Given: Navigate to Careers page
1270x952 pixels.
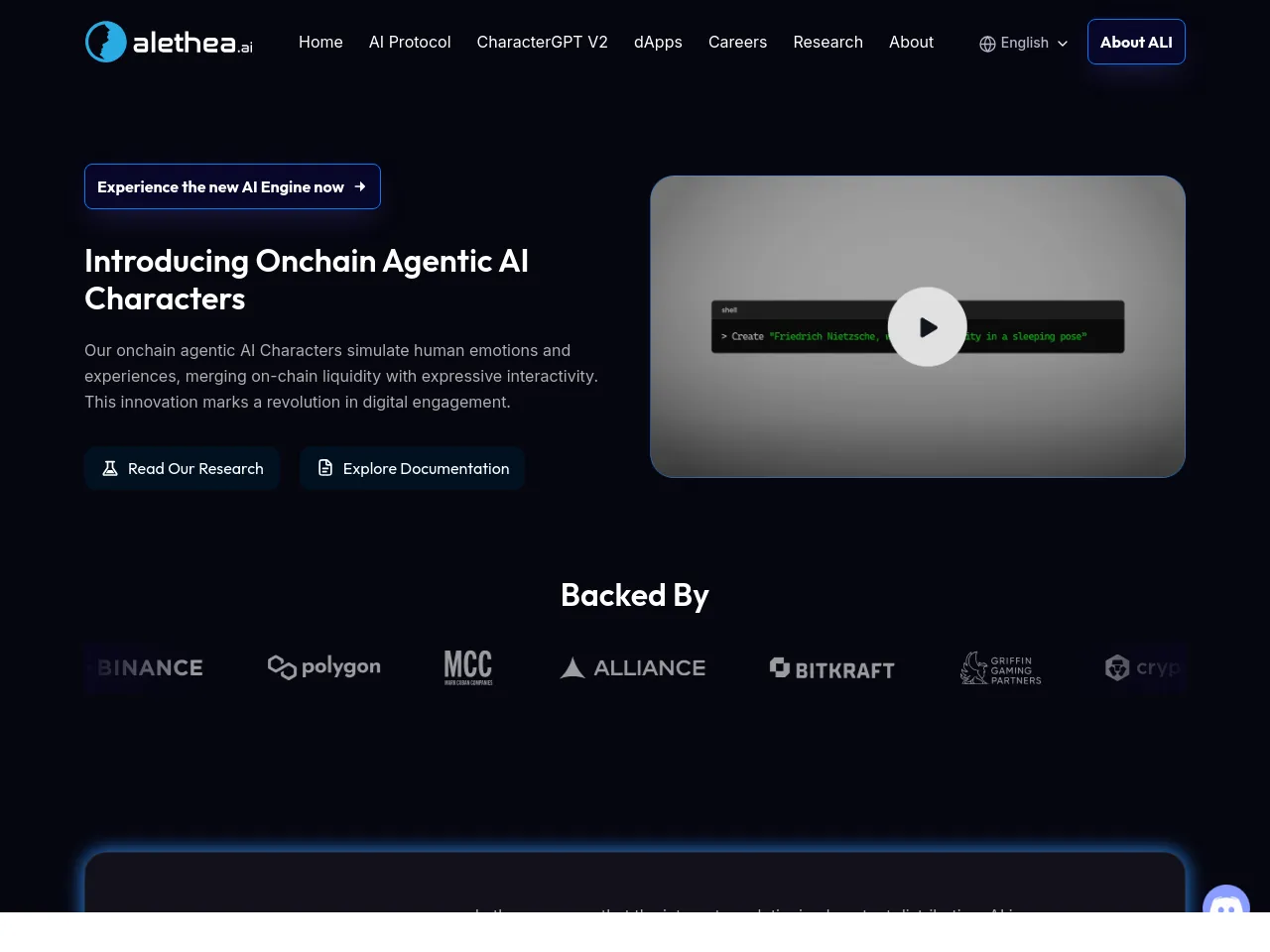Looking at the screenshot, I should coord(737,42).
